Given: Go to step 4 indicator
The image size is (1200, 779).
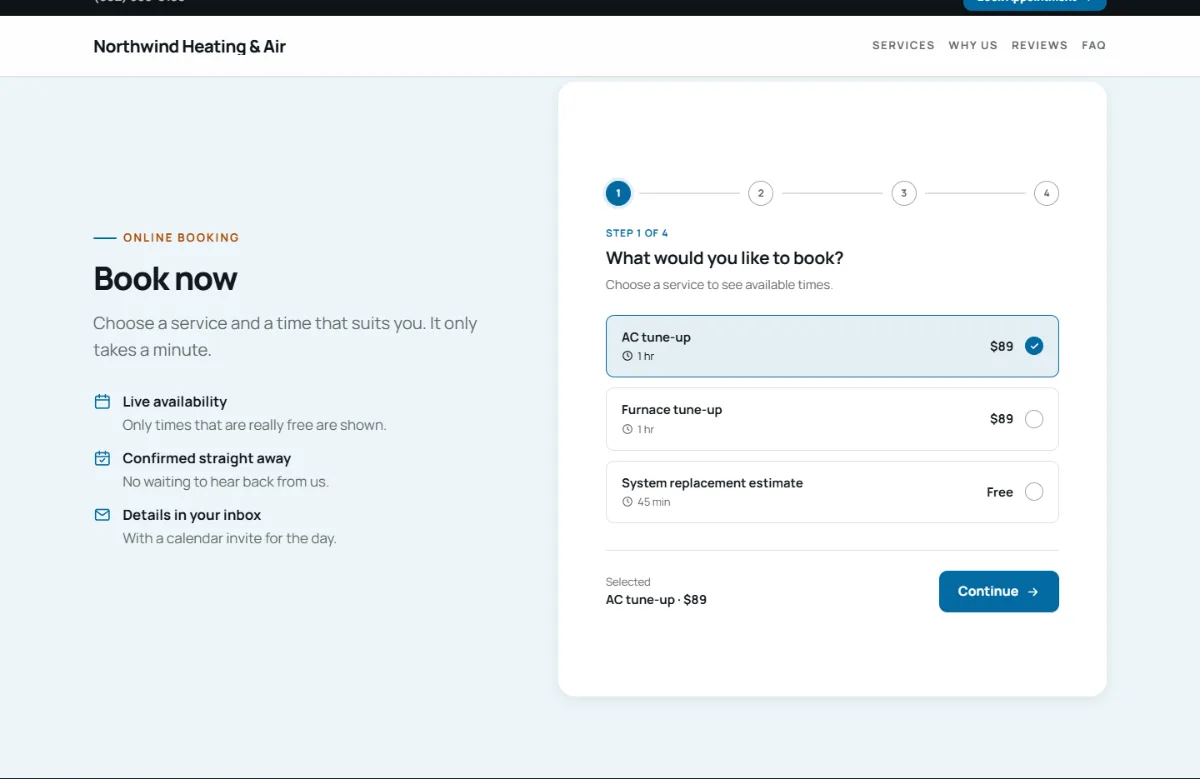Looking at the screenshot, I should click(x=1046, y=193).
